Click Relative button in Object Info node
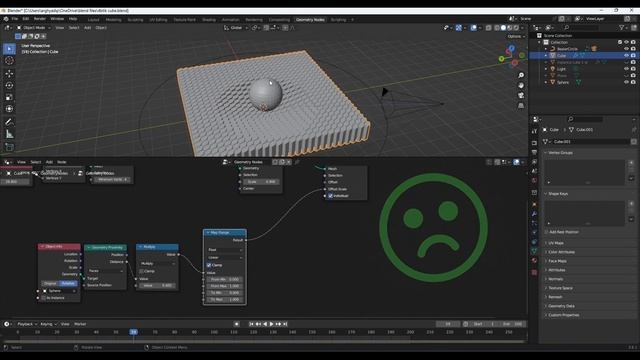 [x=68, y=283]
